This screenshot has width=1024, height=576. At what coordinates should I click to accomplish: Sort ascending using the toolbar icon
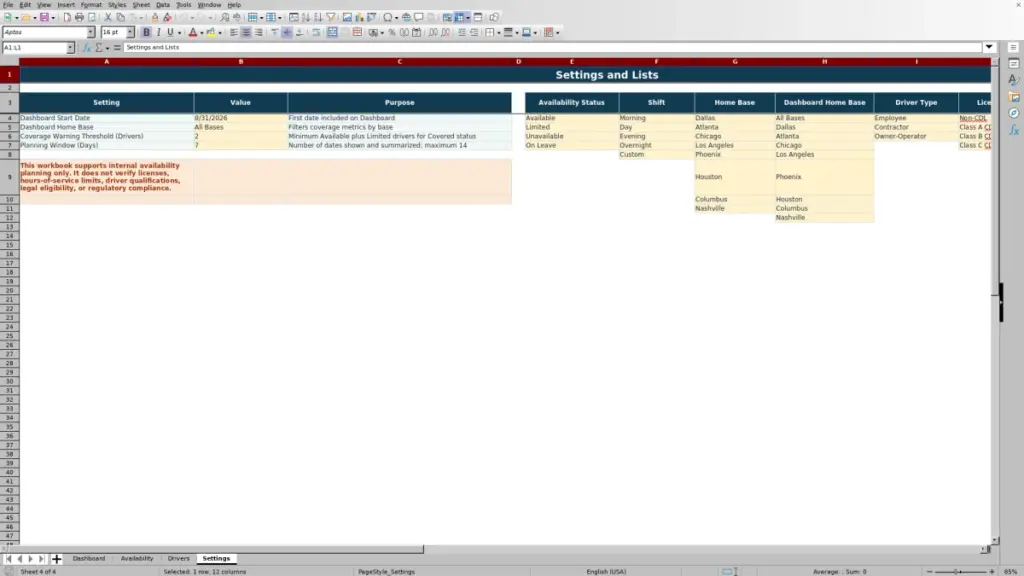[x=306, y=18]
